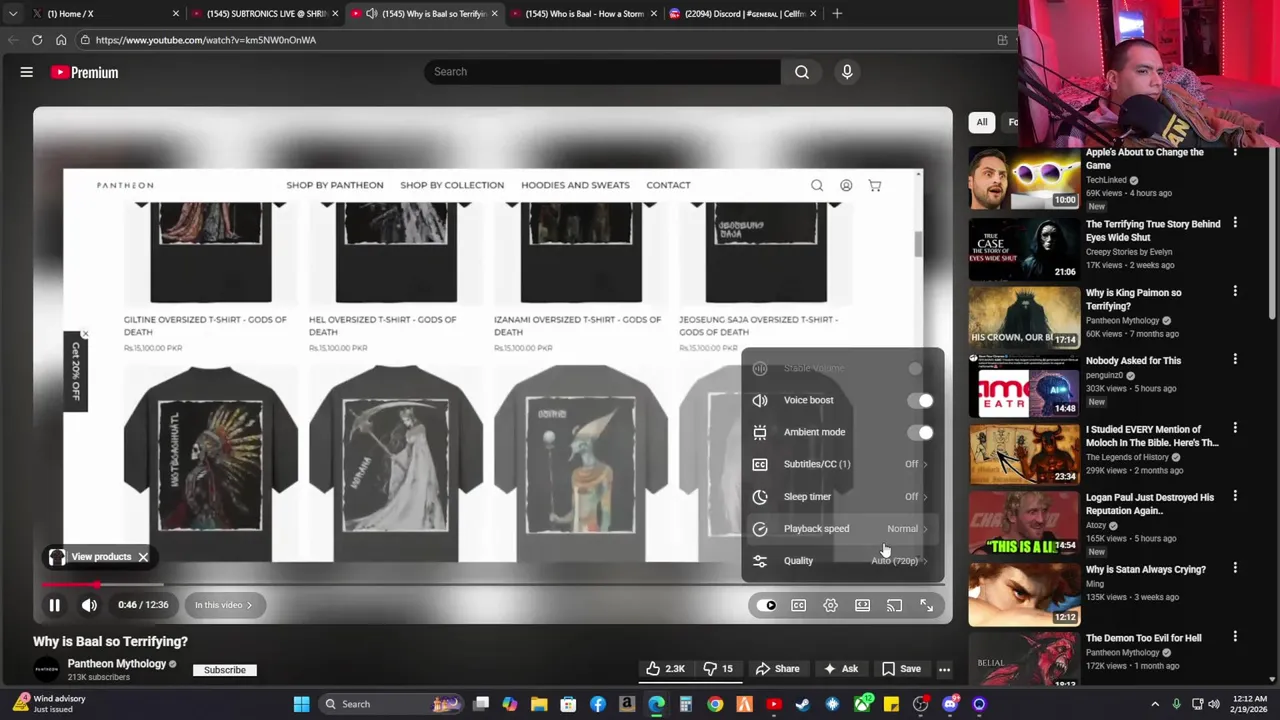1280x720 pixels.
Task: Open Steam from taskbar
Action: [x=802, y=704]
